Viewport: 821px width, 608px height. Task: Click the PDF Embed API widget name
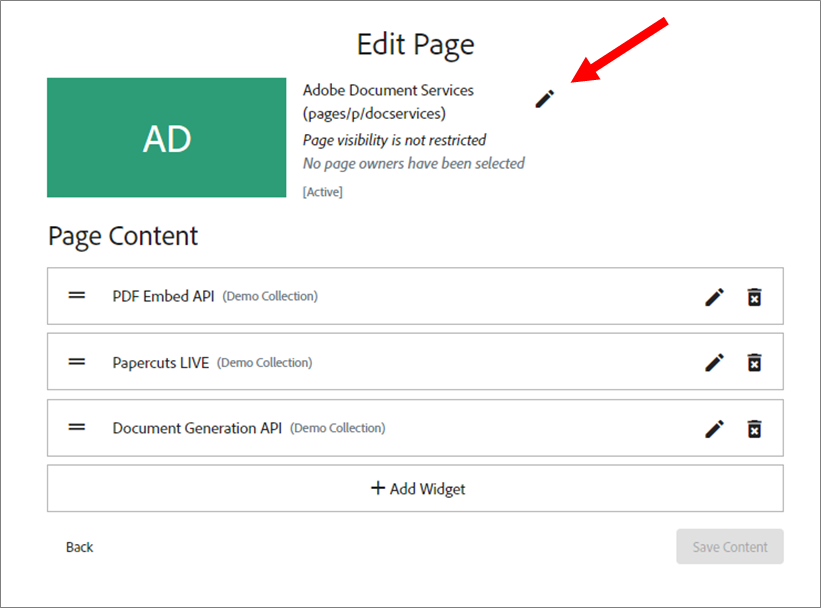(x=163, y=296)
